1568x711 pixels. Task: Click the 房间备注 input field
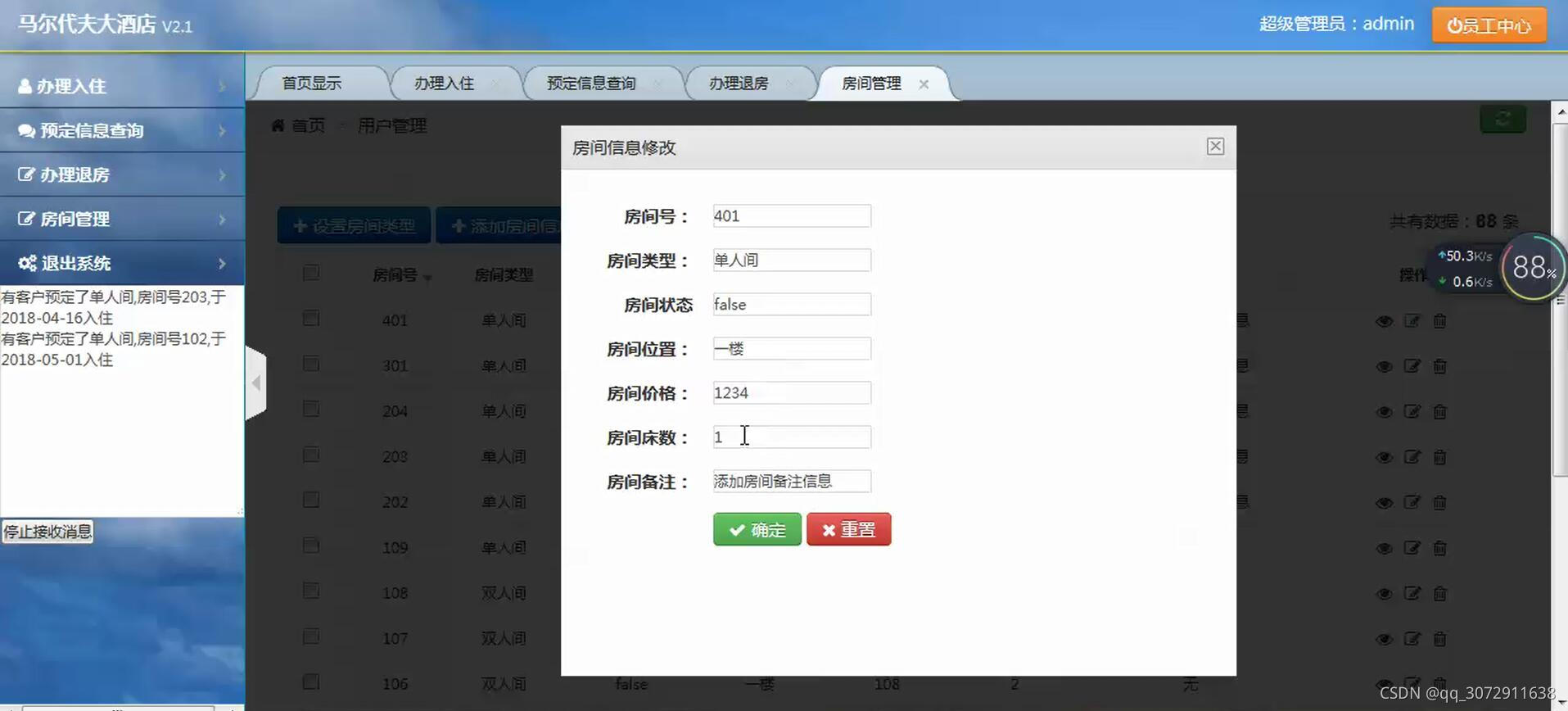[792, 482]
